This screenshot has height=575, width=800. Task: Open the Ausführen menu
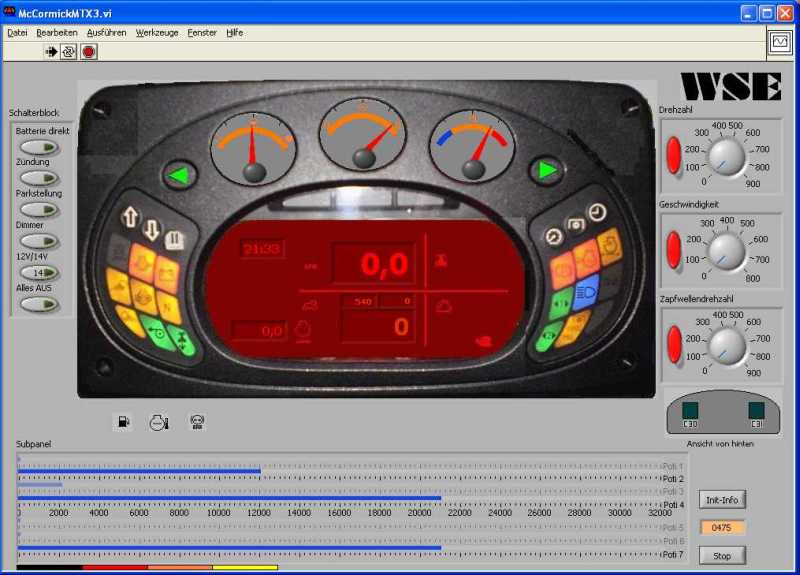[106, 33]
